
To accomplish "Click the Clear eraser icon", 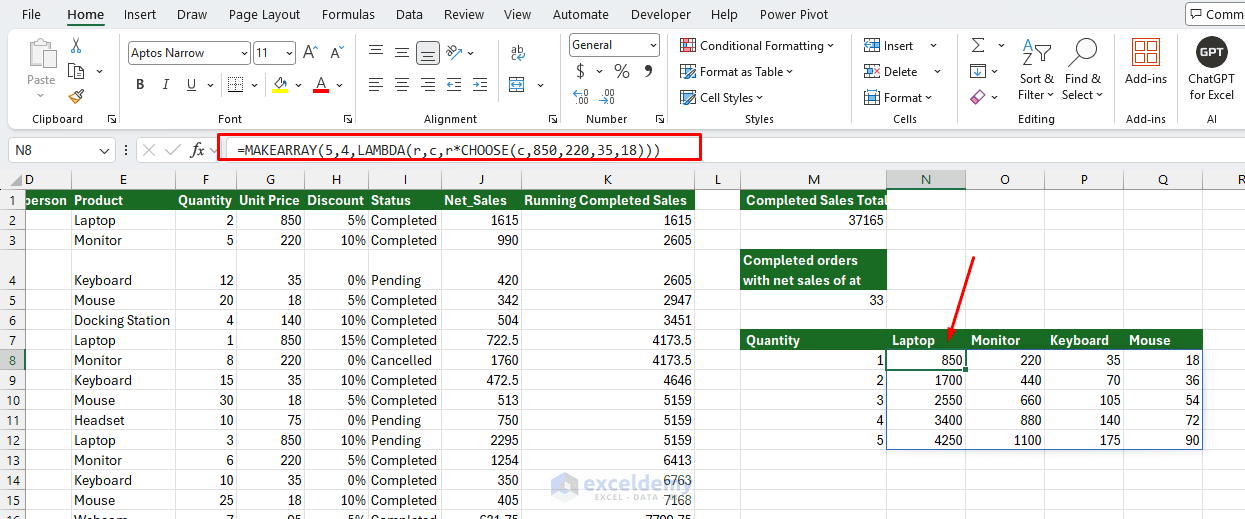I will [978, 96].
